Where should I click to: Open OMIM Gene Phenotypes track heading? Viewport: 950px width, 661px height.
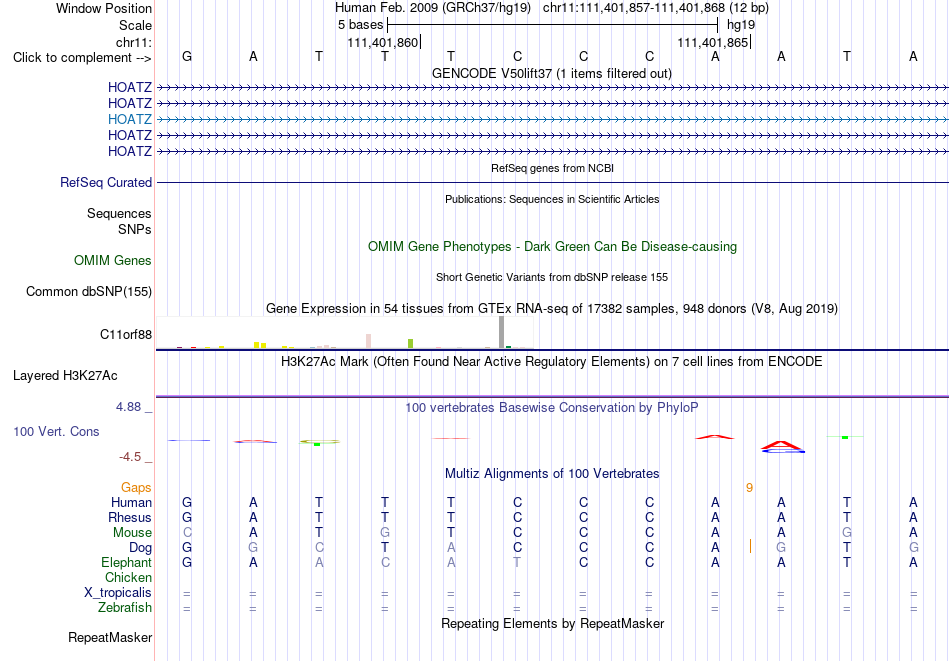(552, 247)
